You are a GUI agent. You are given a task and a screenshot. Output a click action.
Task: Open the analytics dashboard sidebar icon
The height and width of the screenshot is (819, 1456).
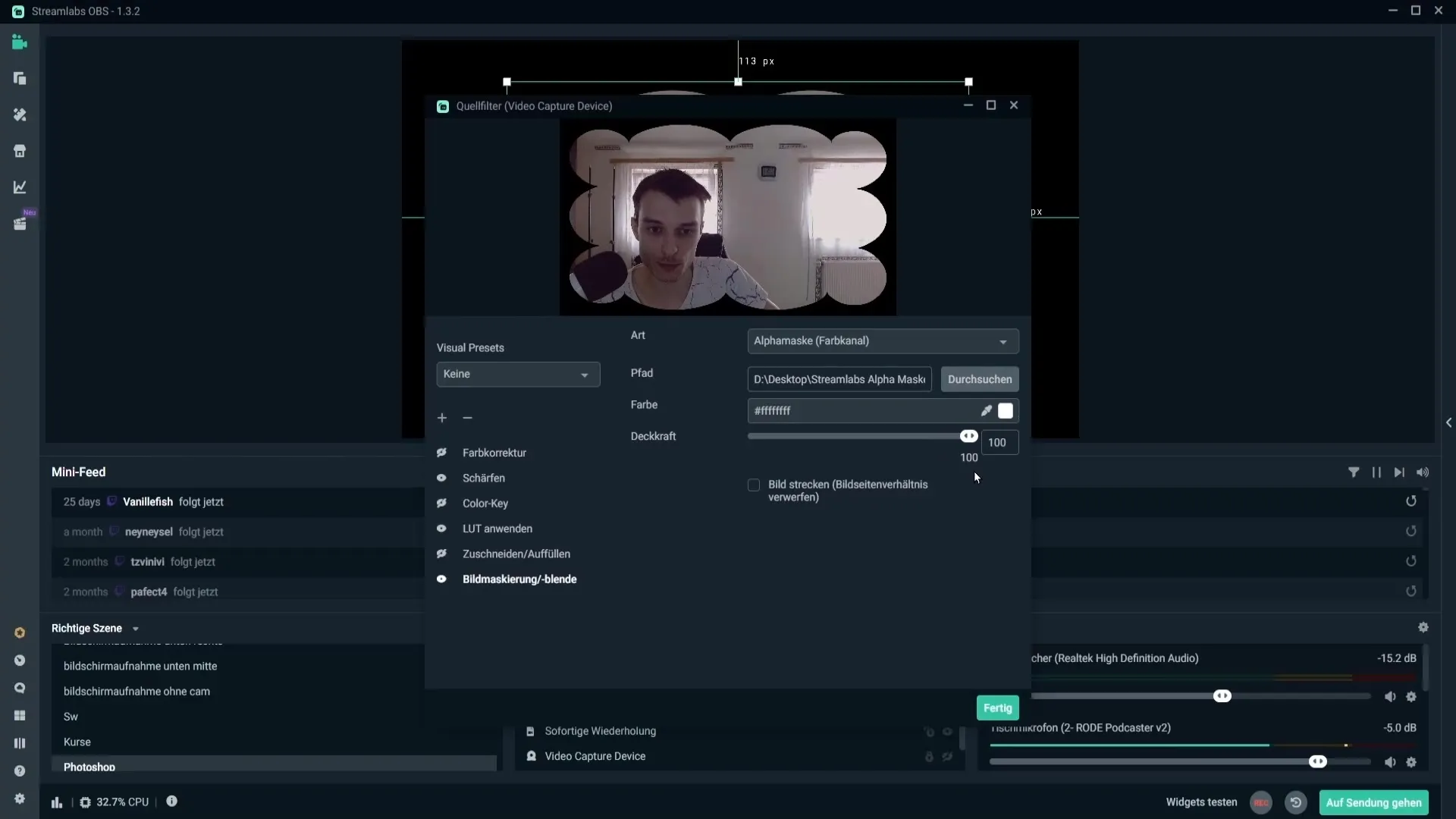point(20,187)
